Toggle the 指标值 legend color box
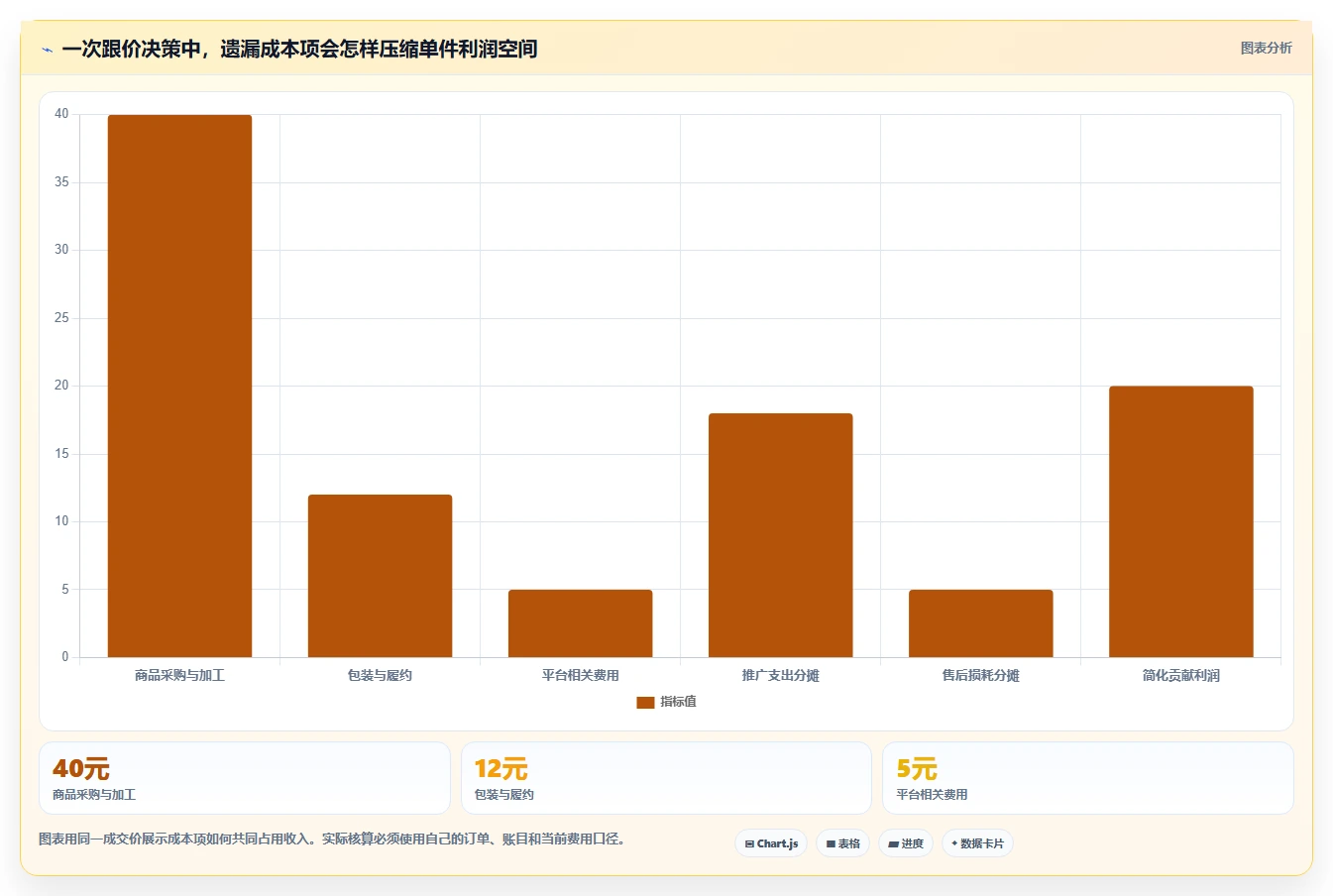The height and width of the screenshot is (896, 1333). tap(645, 702)
